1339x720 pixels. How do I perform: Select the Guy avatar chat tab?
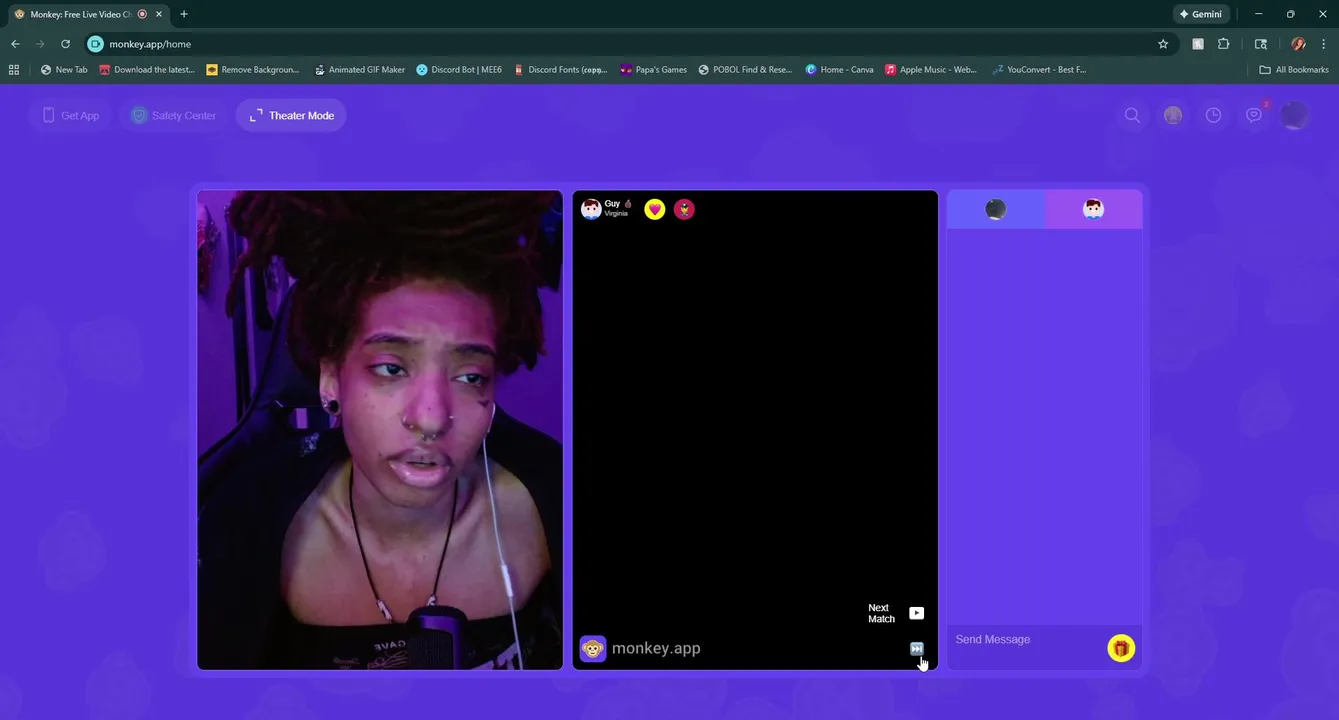pyautogui.click(x=1093, y=209)
